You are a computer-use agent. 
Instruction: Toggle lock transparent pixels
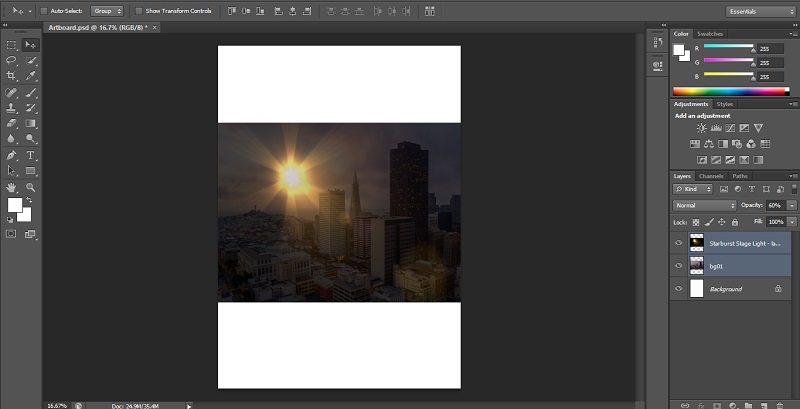coord(696,222)
